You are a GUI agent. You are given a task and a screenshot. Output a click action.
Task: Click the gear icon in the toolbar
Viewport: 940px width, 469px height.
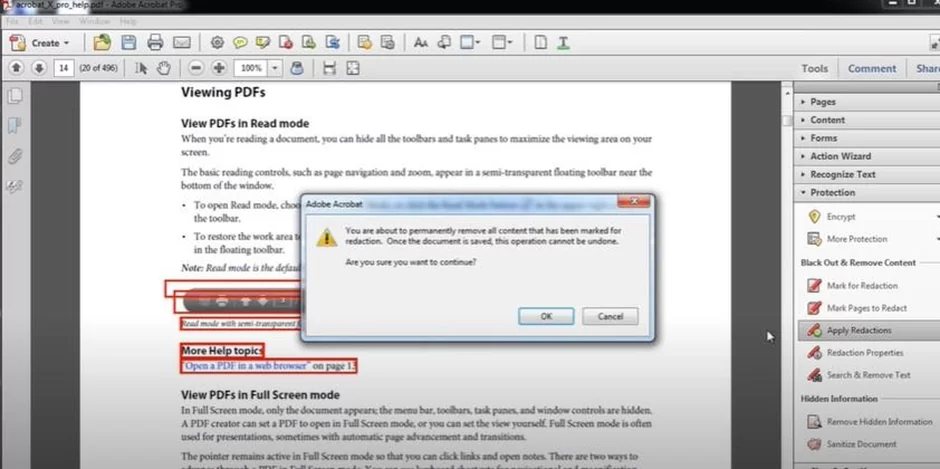pos(217,43)
